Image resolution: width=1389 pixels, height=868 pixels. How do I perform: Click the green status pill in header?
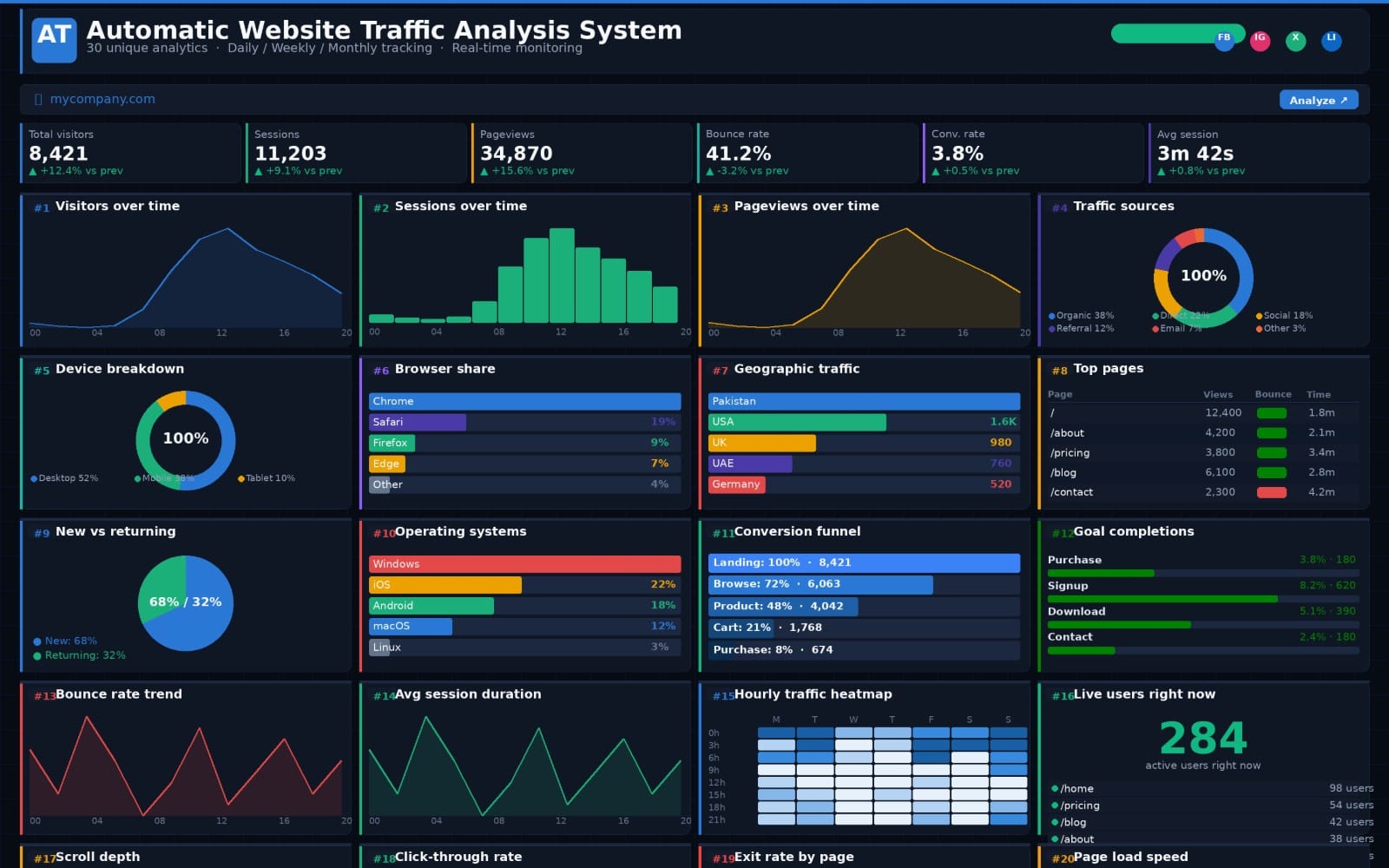tap(1178, 34)
